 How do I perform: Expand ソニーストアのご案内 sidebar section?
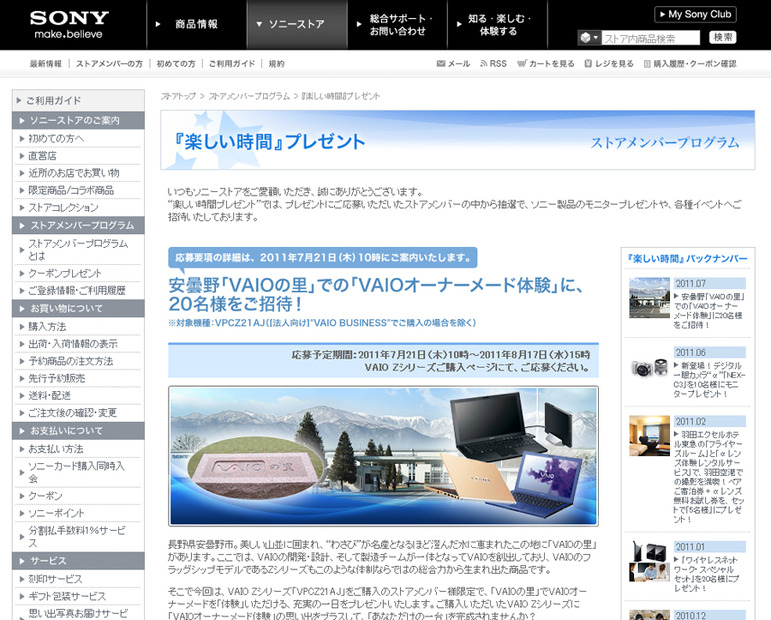coord(78,120)
